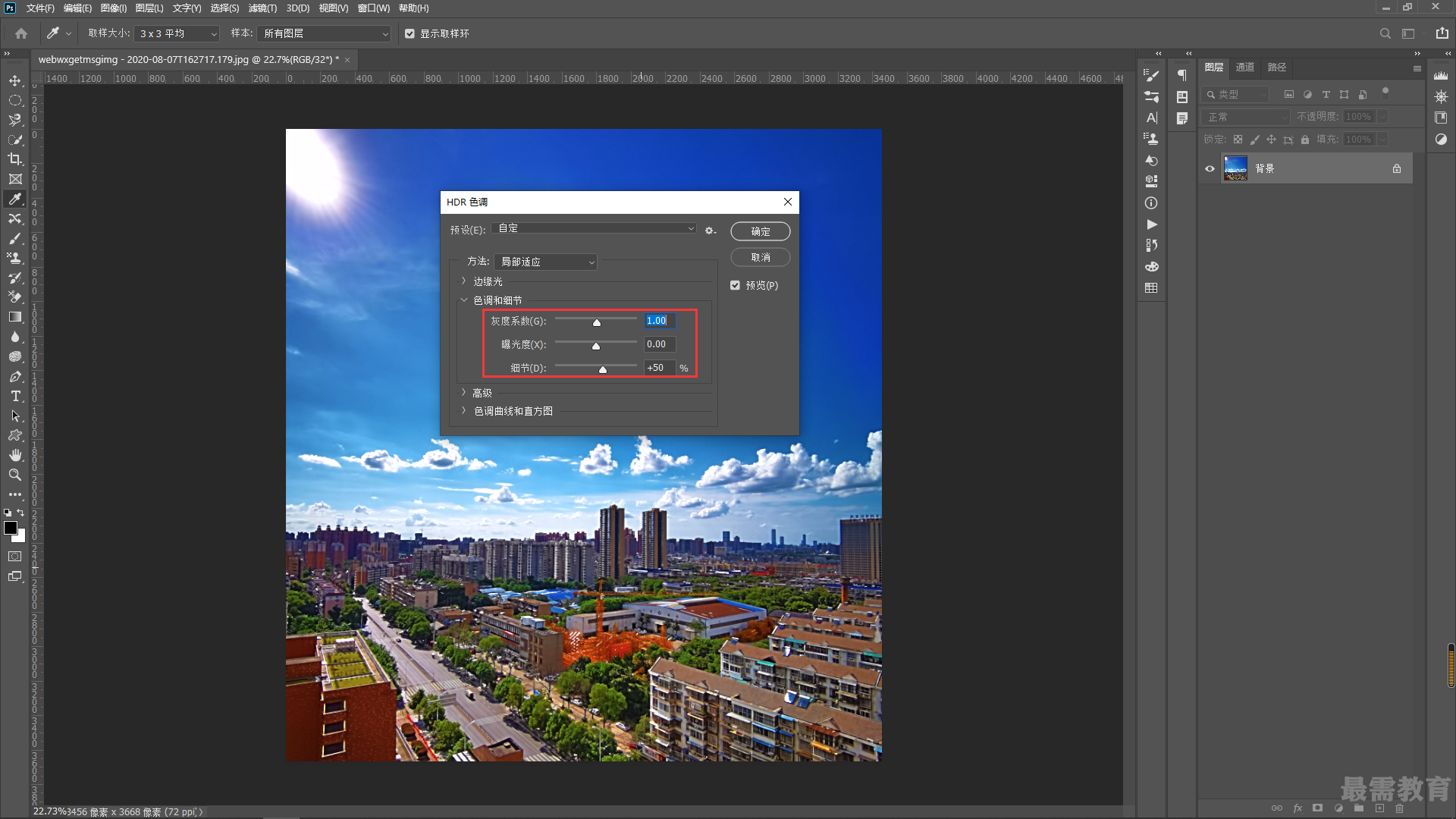
Task: Toggle the Show Sampling Ring checkbox
Action: [409, 33]
